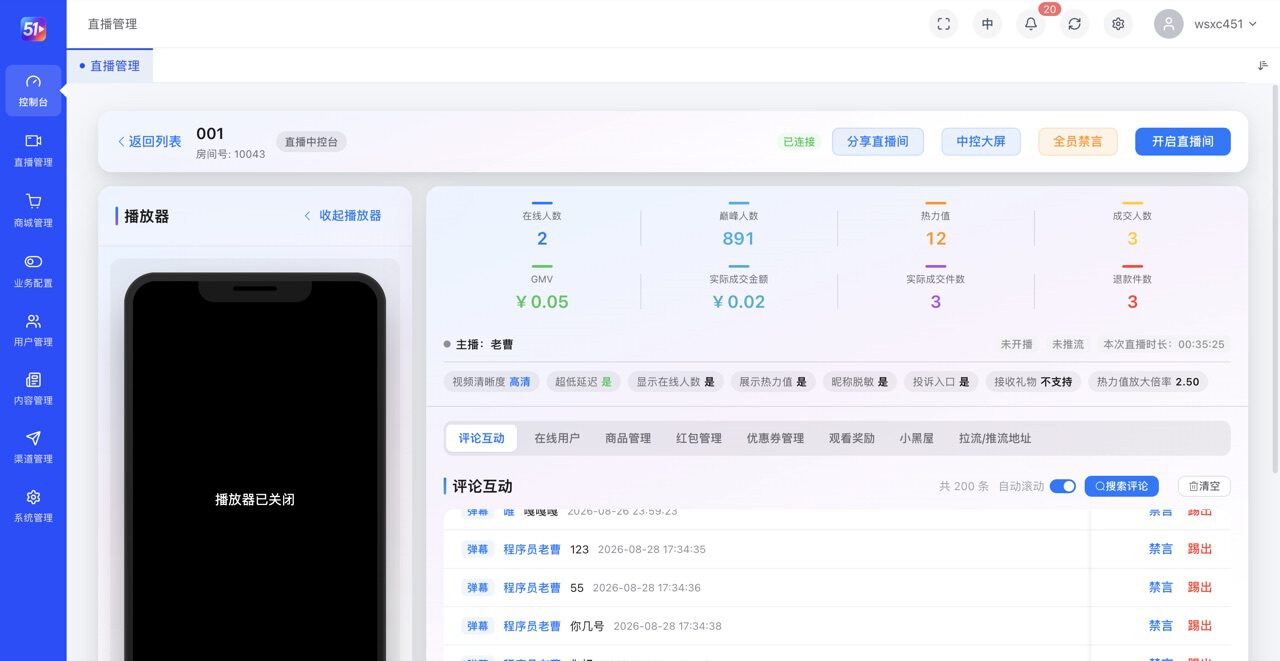Open 直播管理 in the sidebar

(x=33, y=150)
